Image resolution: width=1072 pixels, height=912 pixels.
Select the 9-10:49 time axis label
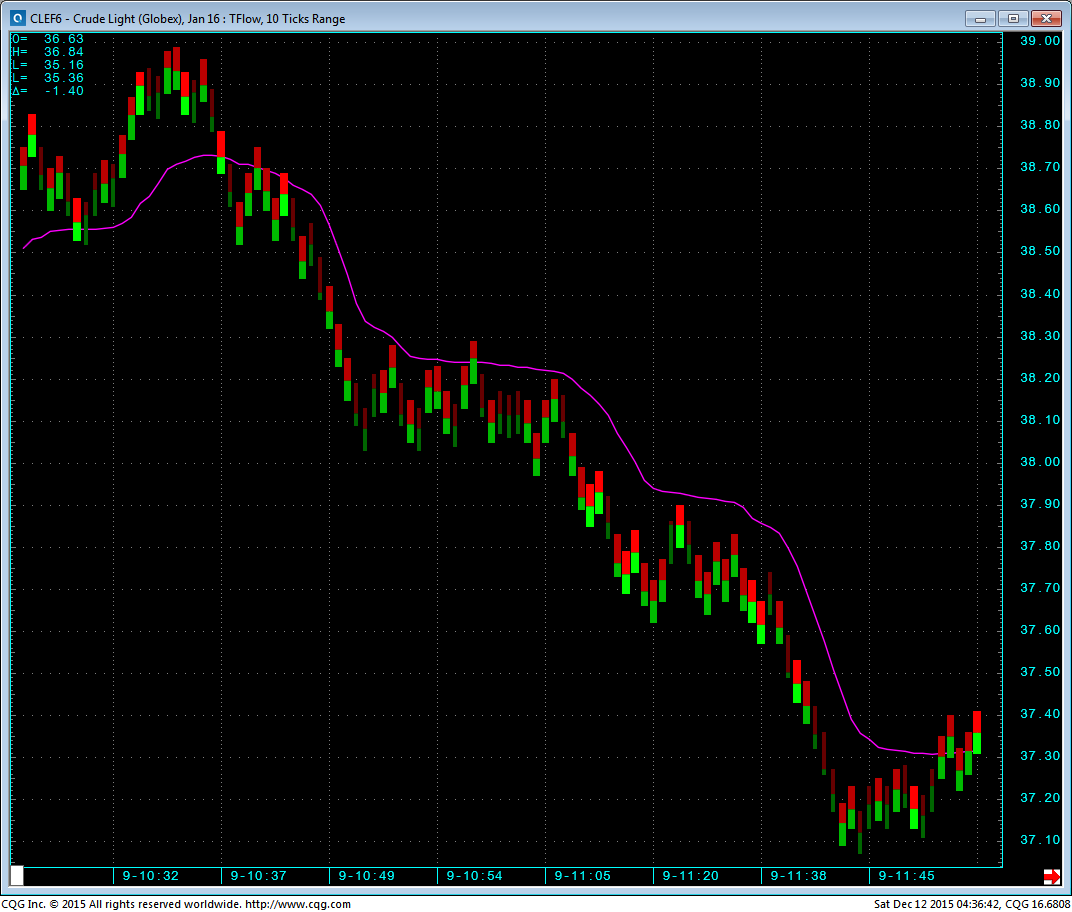click(366, 876)
